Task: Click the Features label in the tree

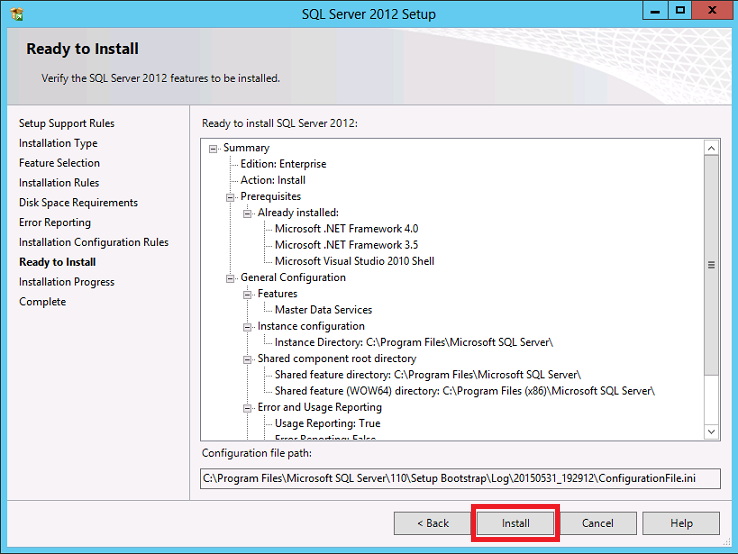Action: tap(277, 294)
